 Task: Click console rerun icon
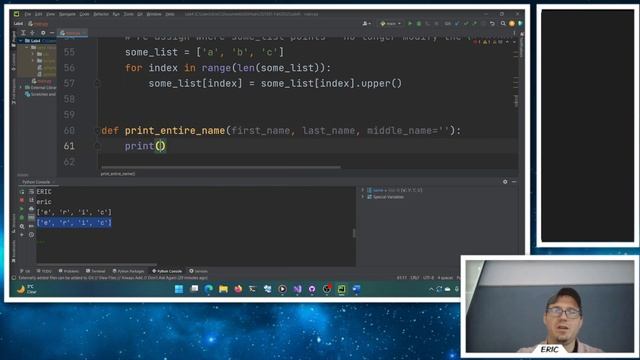click(22, 191)
